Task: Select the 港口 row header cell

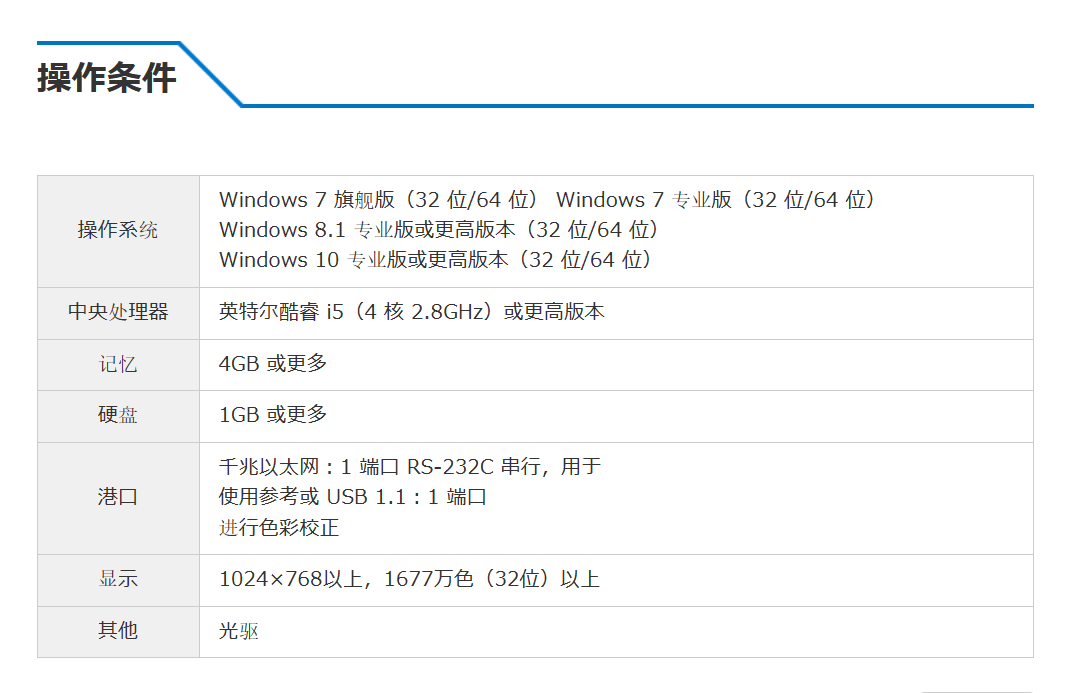Action: 118,498
